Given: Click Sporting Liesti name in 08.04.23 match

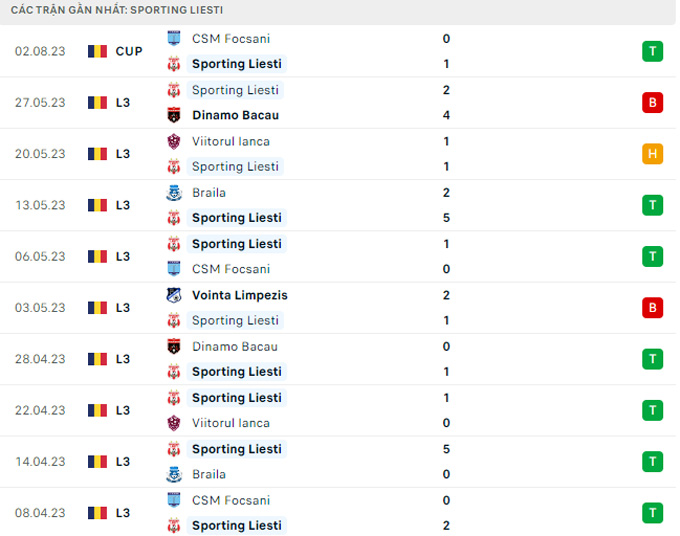Looking at the screenshot, I should 236,525.
